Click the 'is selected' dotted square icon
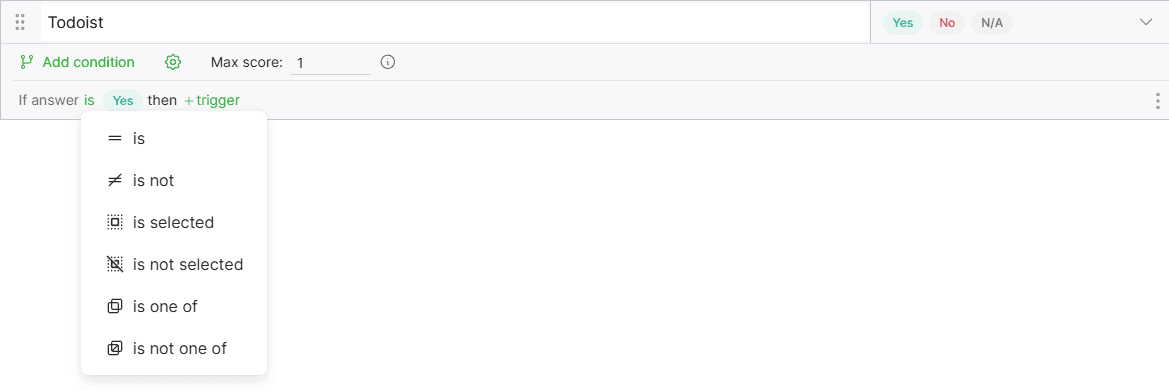Viewport: 1169px width, 390px height. point(115,222)
